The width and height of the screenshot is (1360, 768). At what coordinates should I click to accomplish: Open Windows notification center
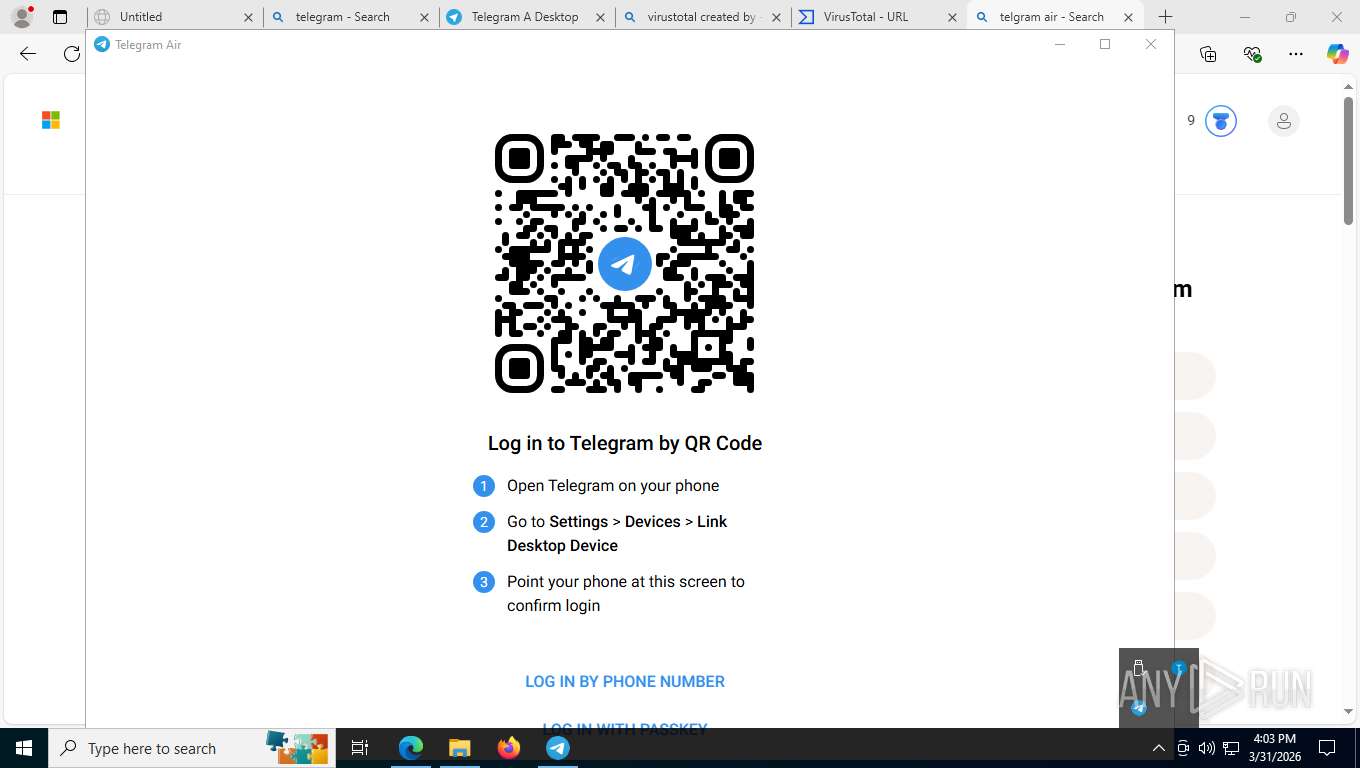[1327, 748]
